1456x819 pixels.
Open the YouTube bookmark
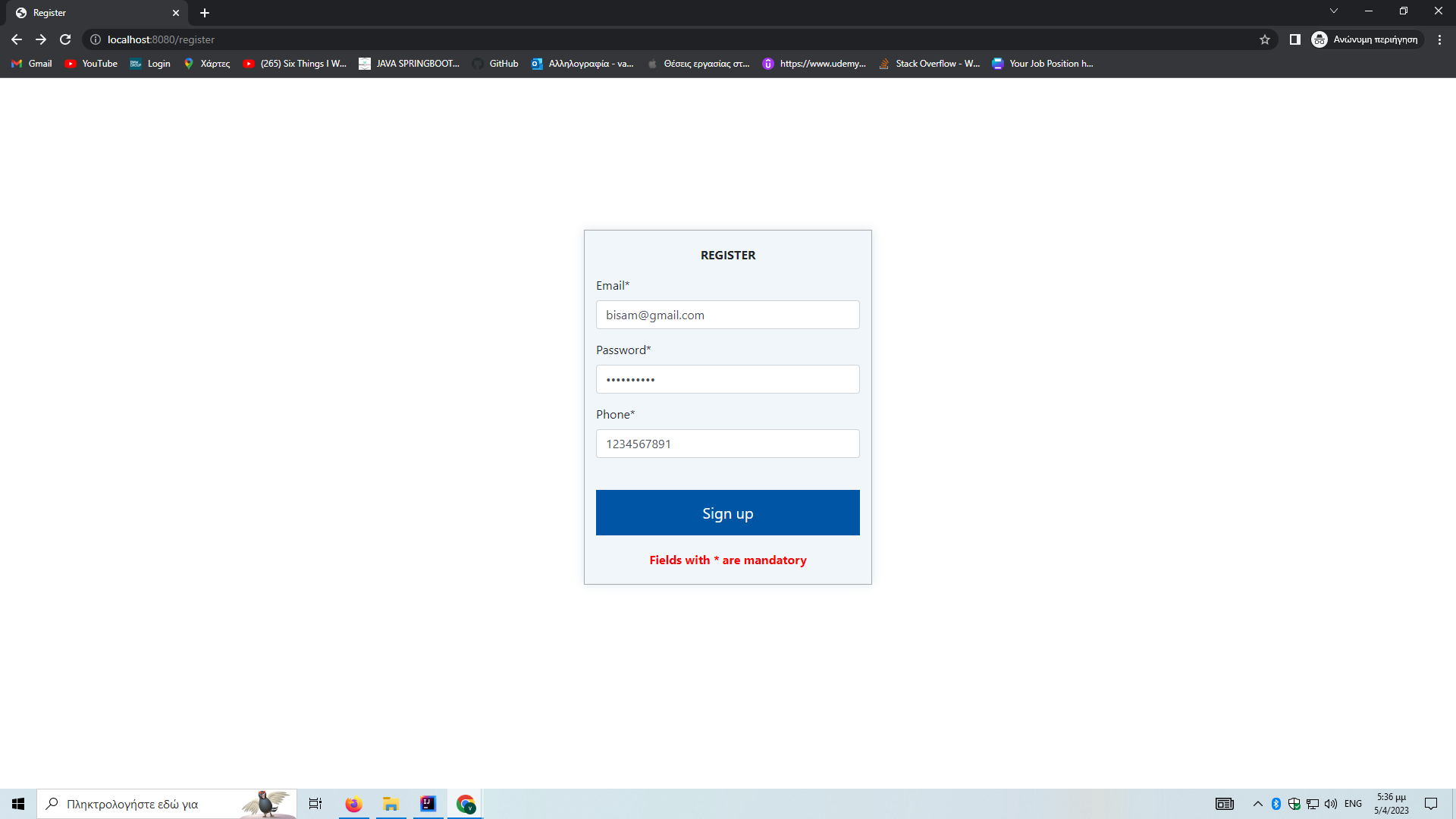pos(90,64)
